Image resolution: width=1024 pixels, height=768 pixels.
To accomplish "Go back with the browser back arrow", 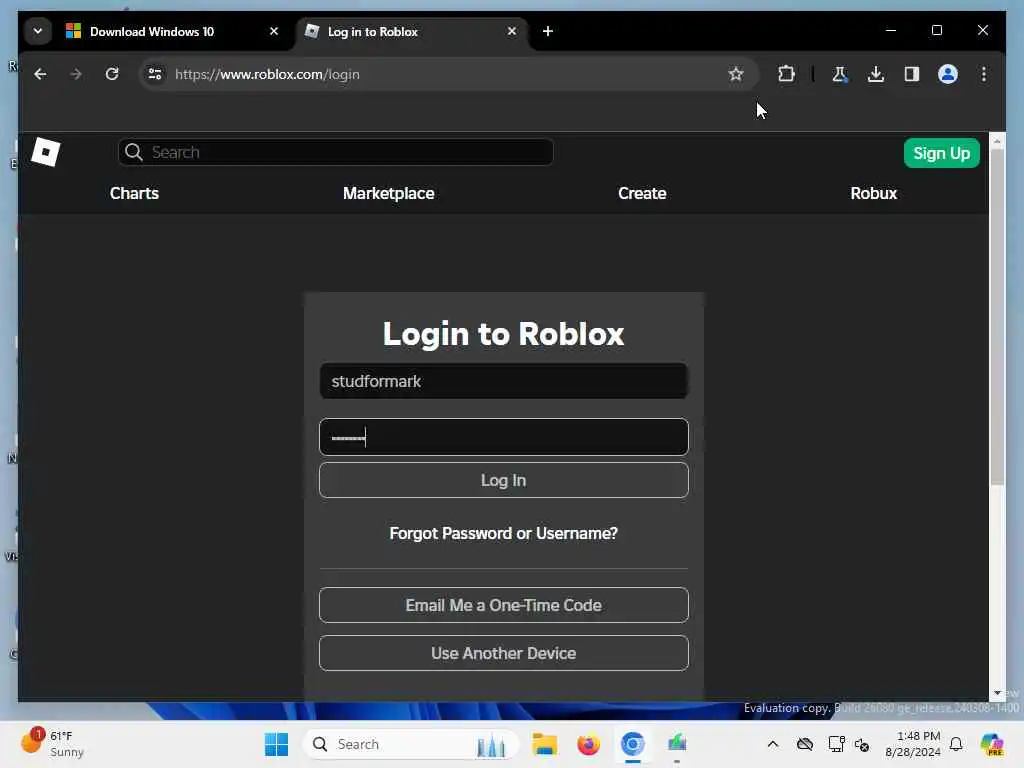I will coord(40,74).
